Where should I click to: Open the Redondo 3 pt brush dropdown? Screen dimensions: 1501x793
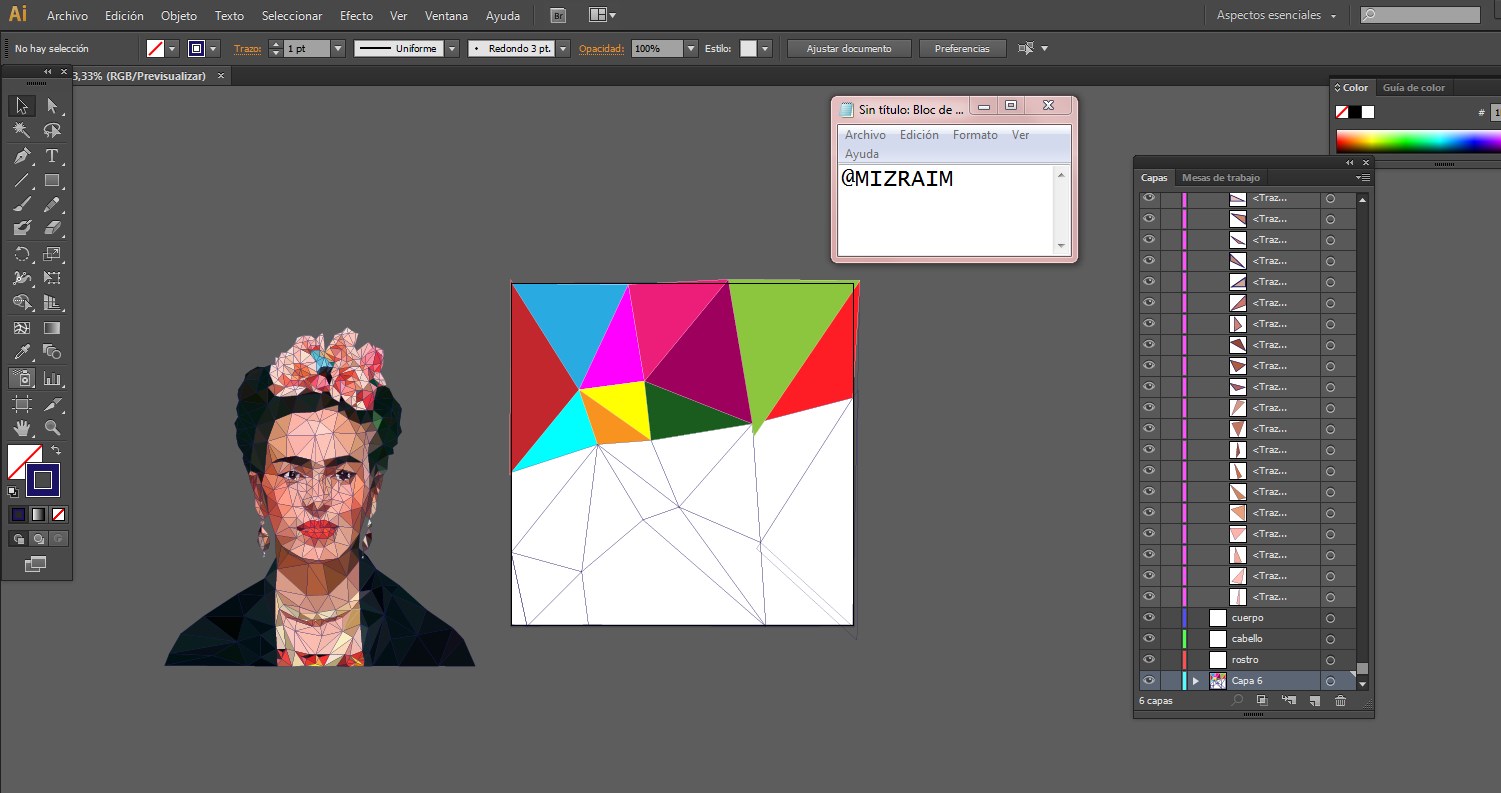click(x=563, y=48)
